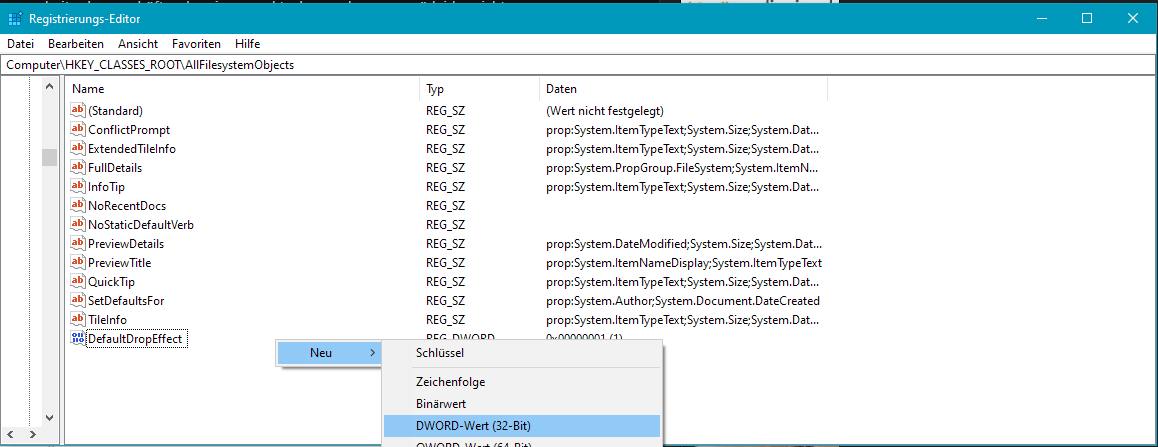
Task: Click the tree pane scroll-right arrow
Action: [x=33, y=434]
